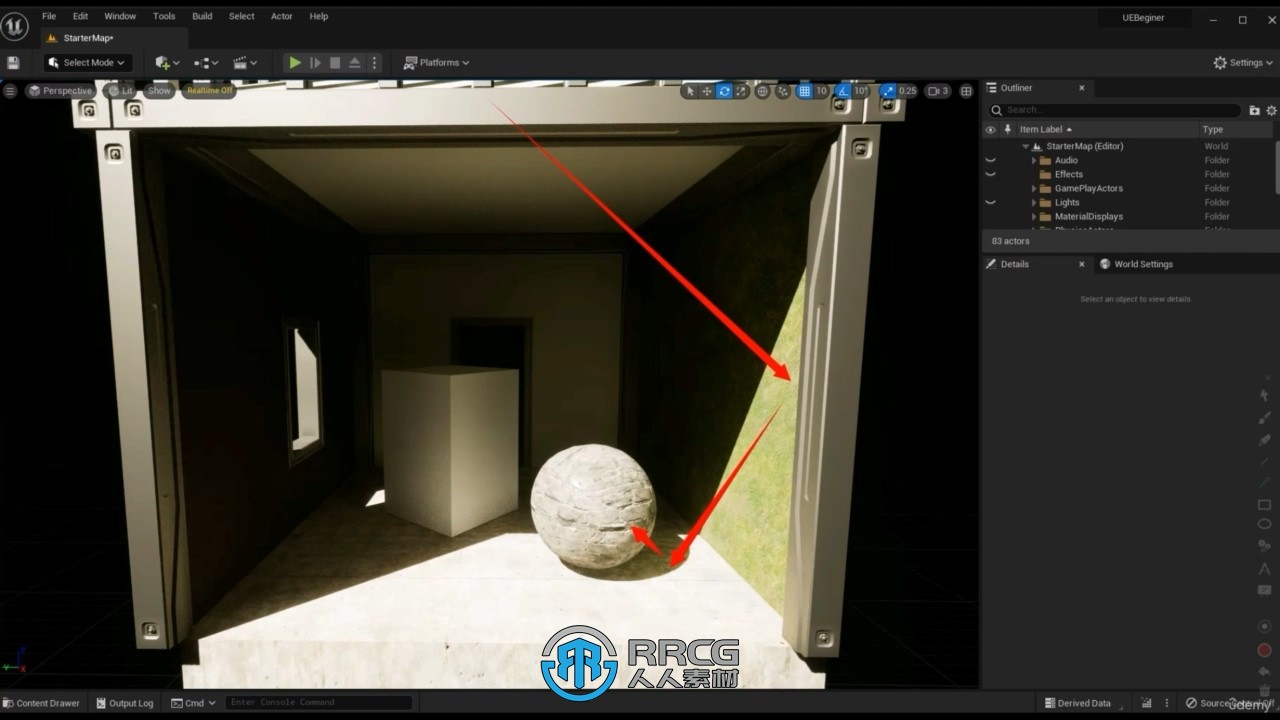Open the Help menu
This screenshot has width=1280, height=720.
click(x=318, y=17)
